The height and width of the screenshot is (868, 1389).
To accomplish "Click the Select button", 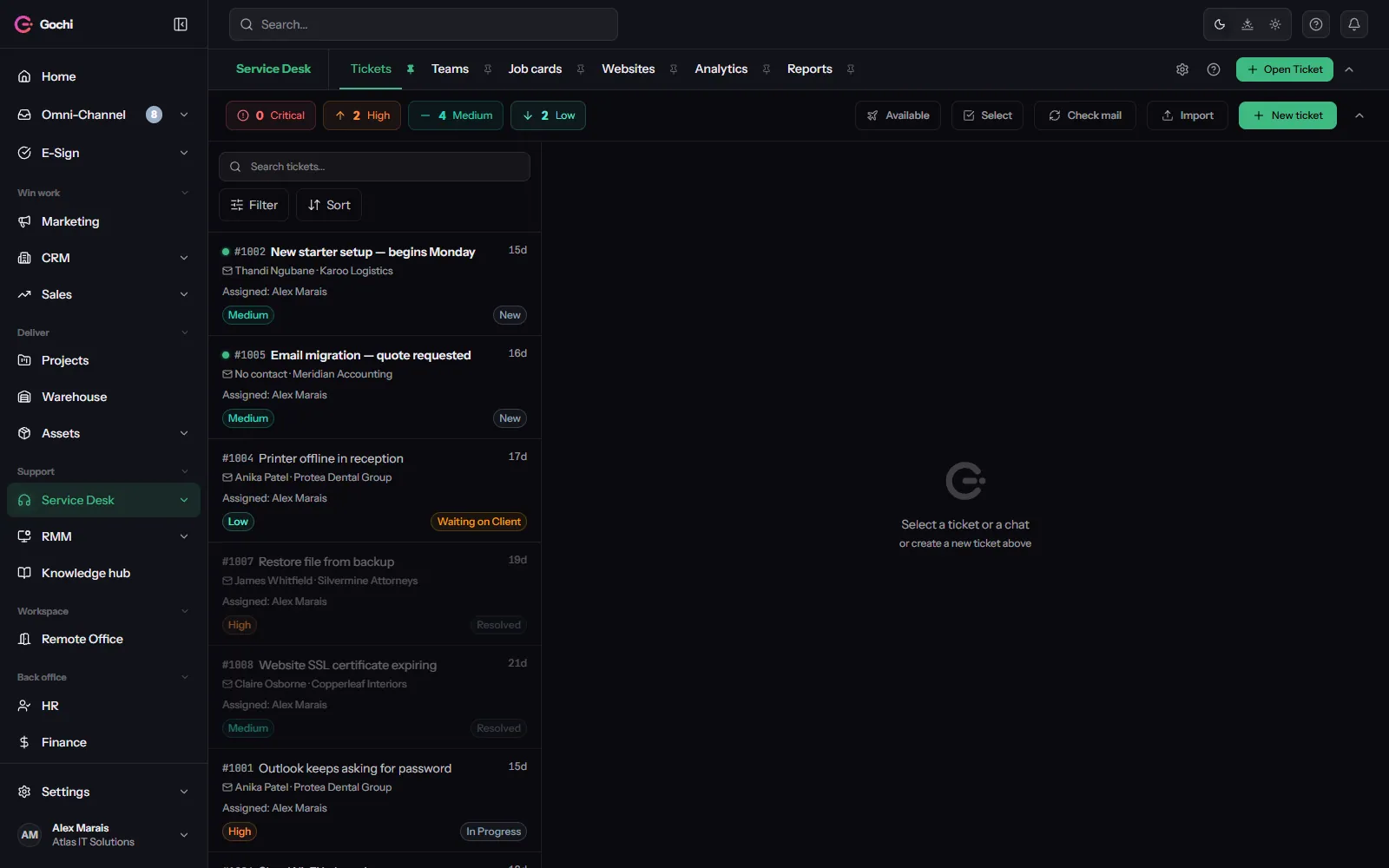I will tap(988, 115).
